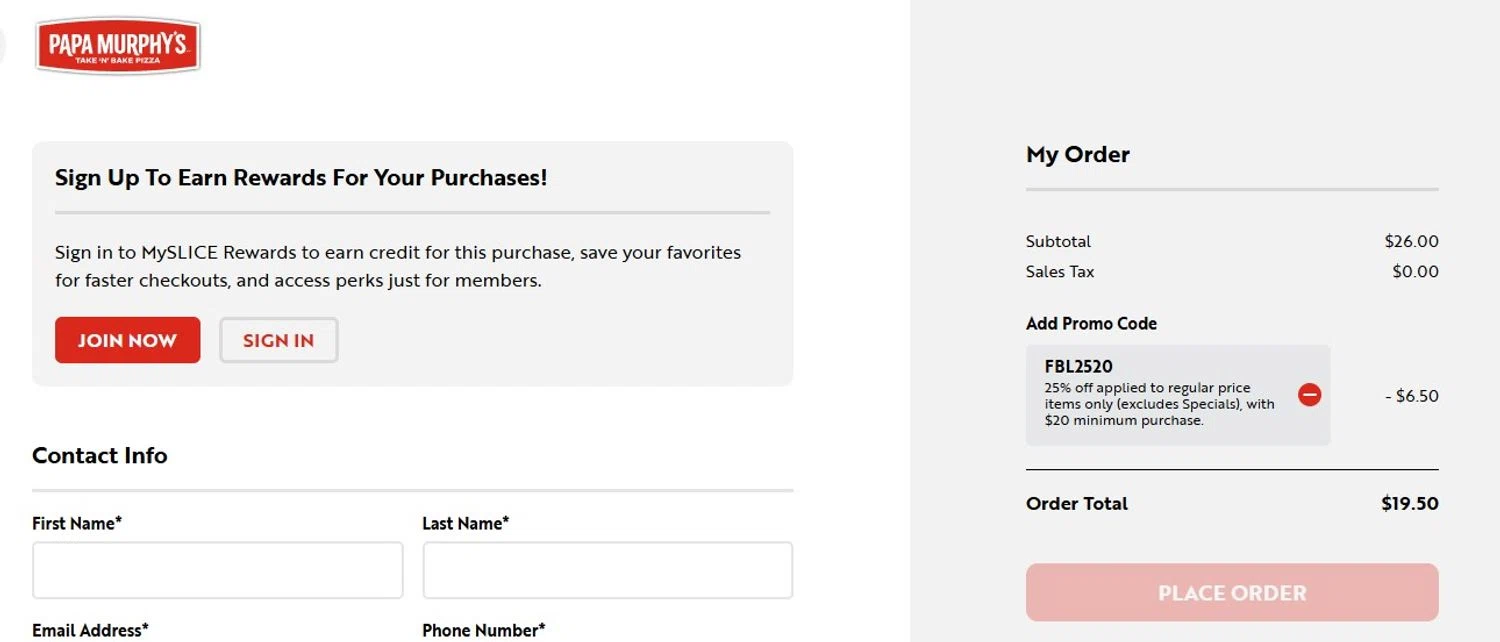This screenshot has height=642, width=1500.
Task: Click the -$6.50 discount amount
Action: click(x=1412, y=395)
